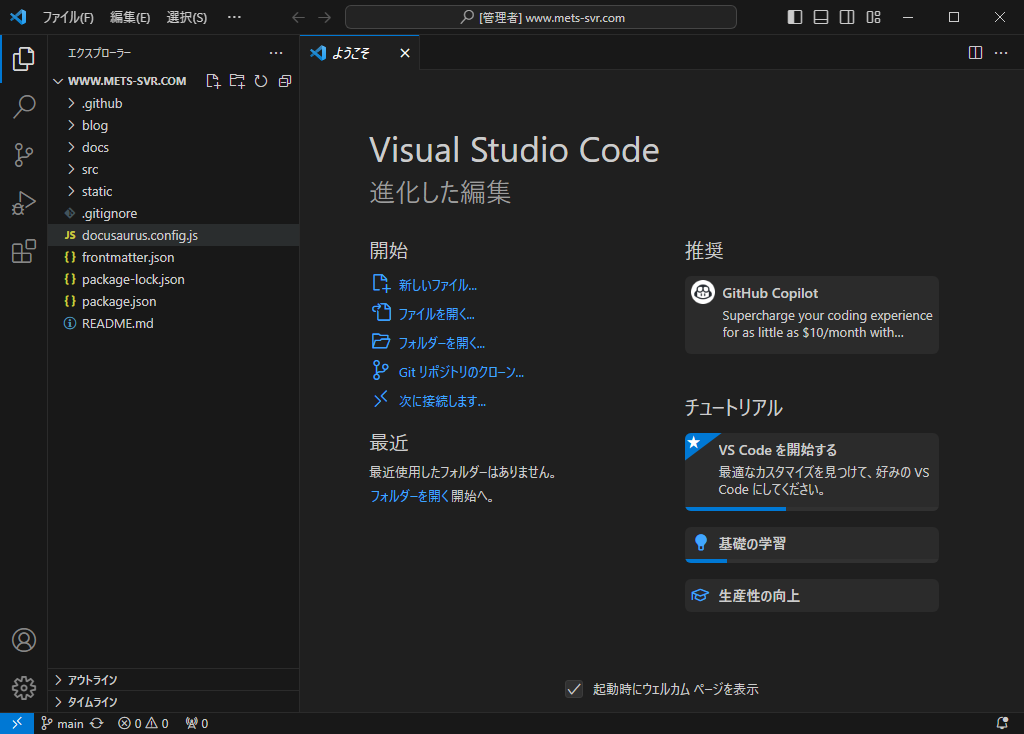Viewport: 1024px width, 734px height.
Task: Create a new file in WWW.METS-SVR.COM
Action: (213, 81)
